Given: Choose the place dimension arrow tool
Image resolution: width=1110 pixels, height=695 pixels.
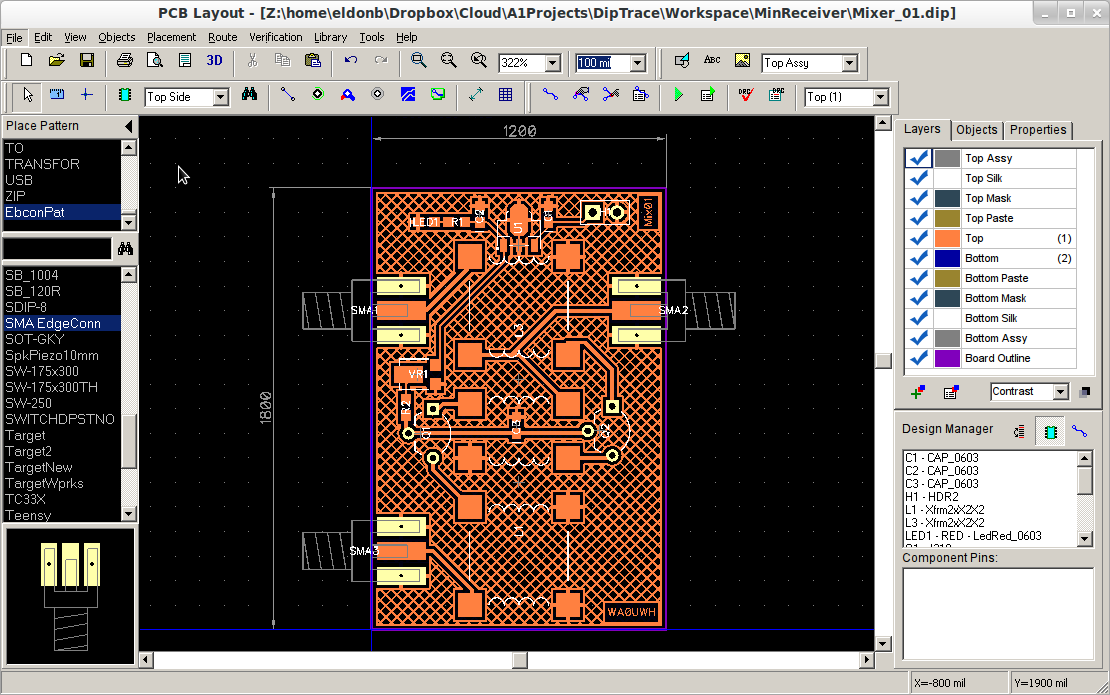Looking at the screenshot, I should [x=476, y=95].
